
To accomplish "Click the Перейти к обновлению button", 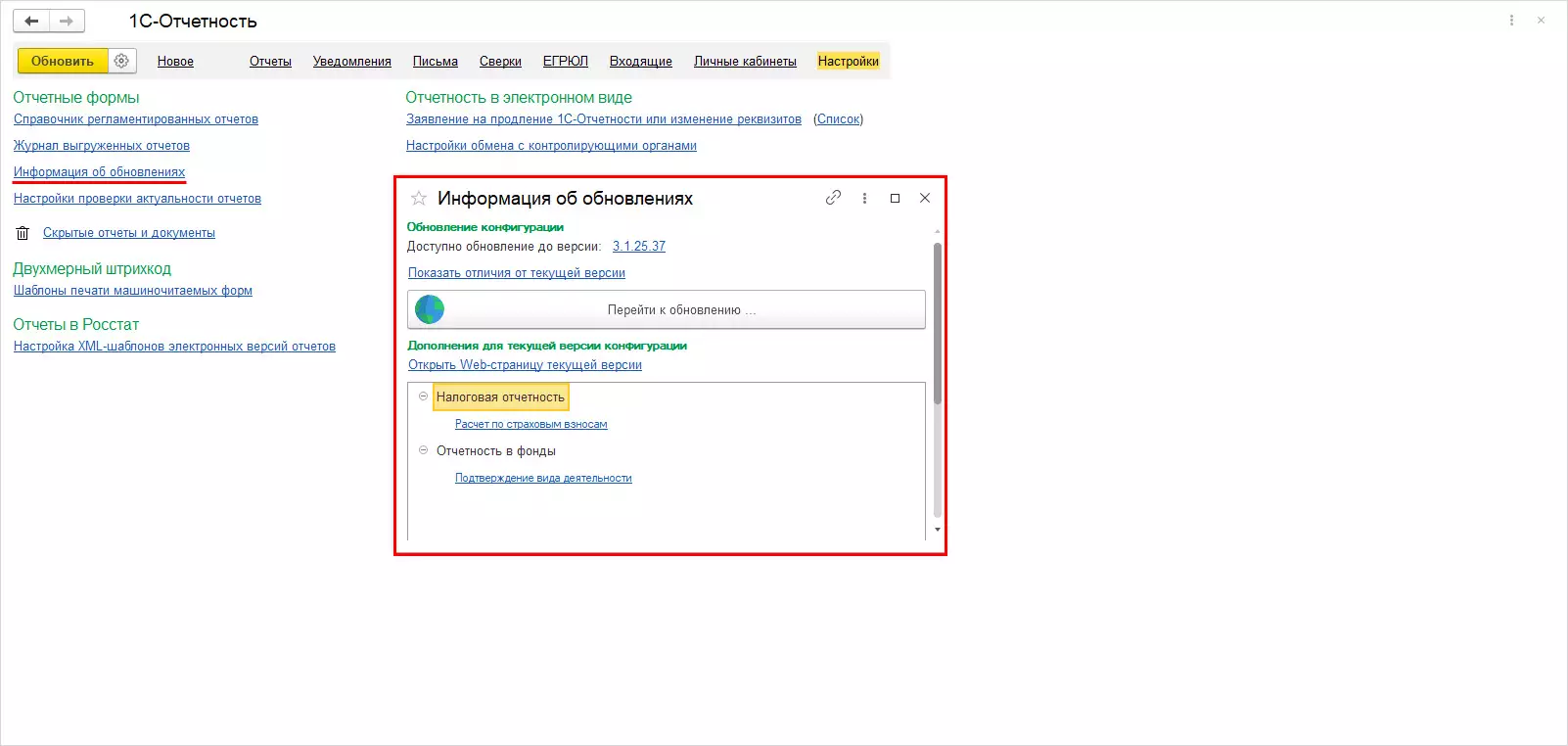I will pyautogui.click(x=667, y=309).
